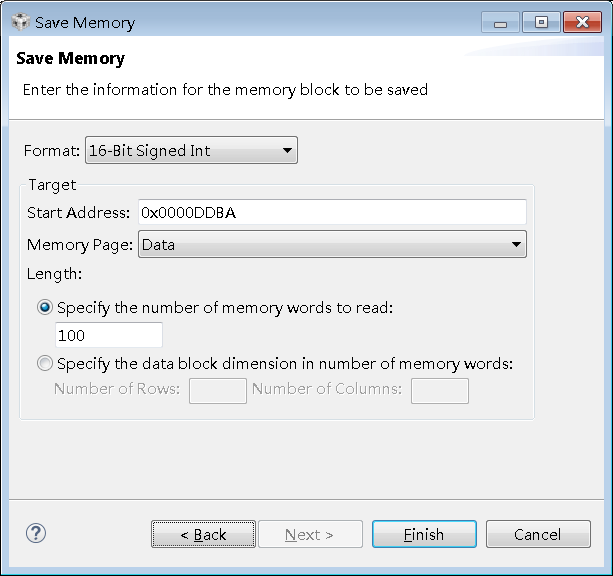Focus the Start Address input field
The height and width of the screenshot is (576, 613).
[x=332, y=212]
